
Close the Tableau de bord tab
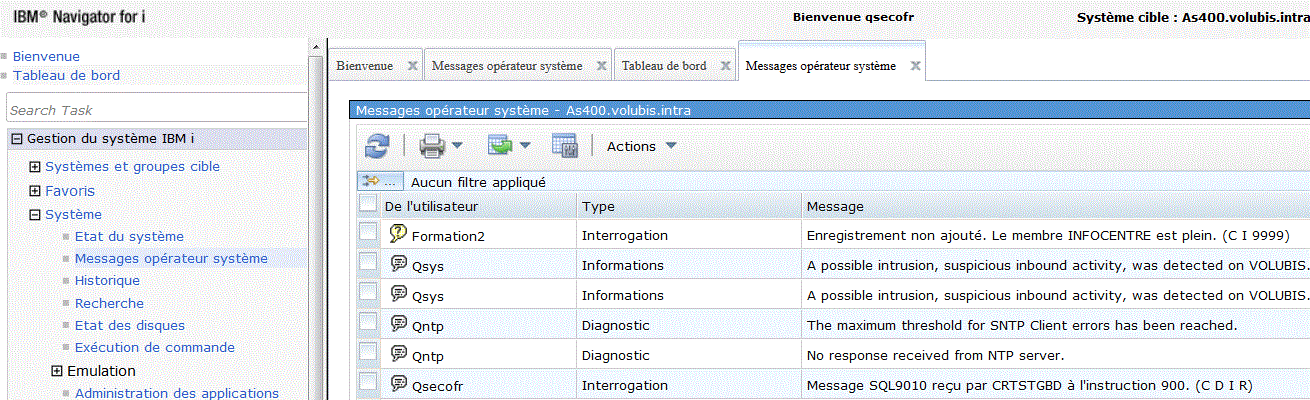tap(725, 66)
